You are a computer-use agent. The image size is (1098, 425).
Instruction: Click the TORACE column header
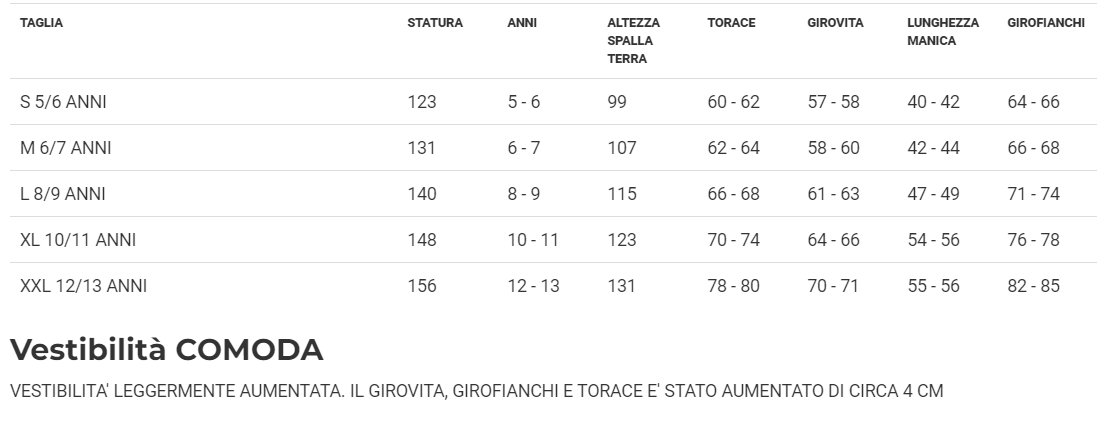point(731,23)
